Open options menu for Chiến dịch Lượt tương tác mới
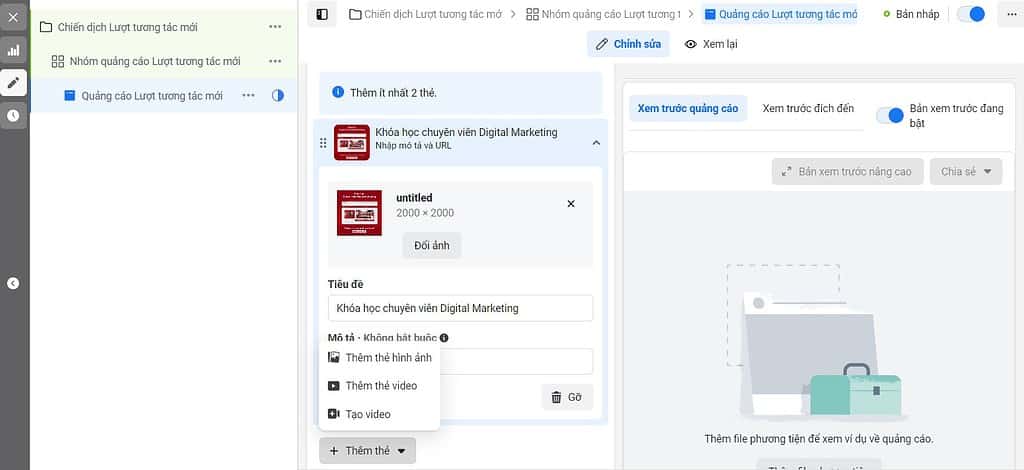Viewport: 1024px width, 470px height. point(275,27)
